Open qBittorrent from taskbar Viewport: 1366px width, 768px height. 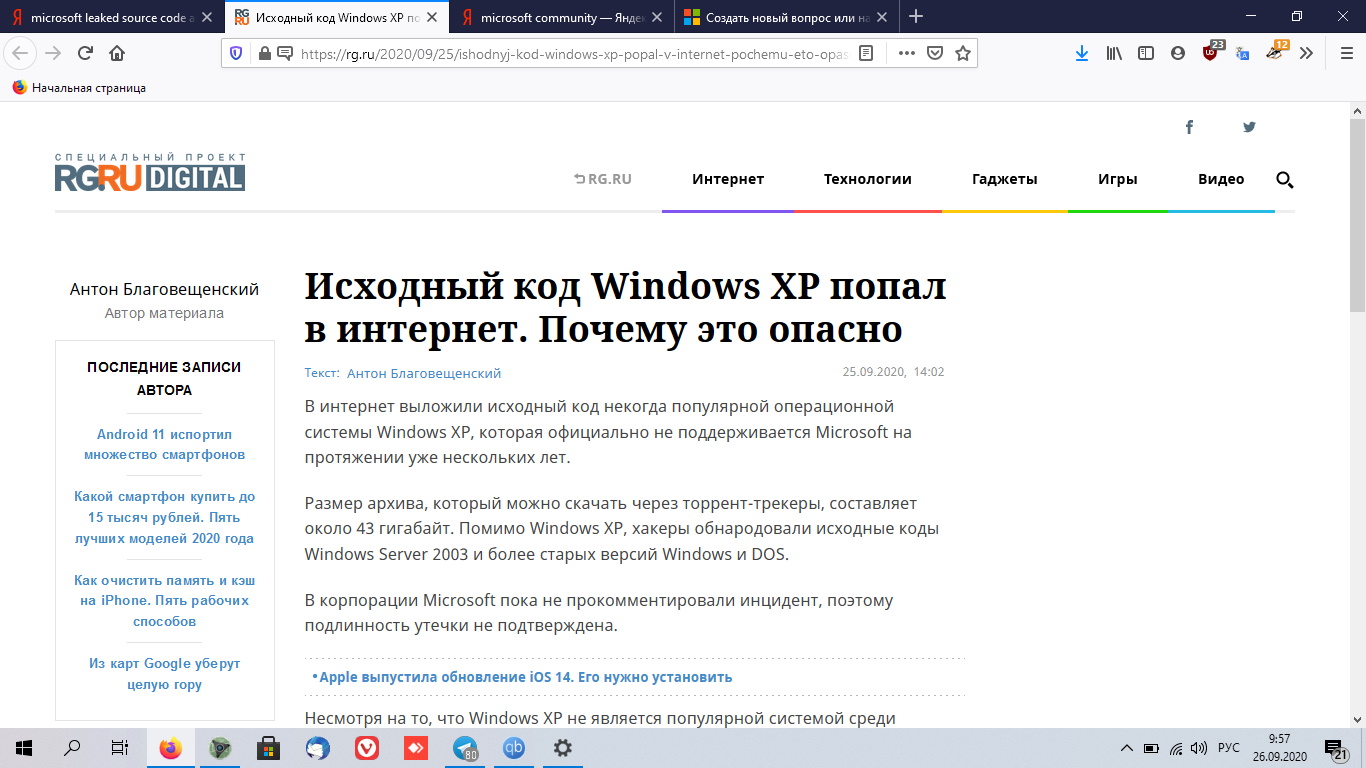(x=514, y=748)
